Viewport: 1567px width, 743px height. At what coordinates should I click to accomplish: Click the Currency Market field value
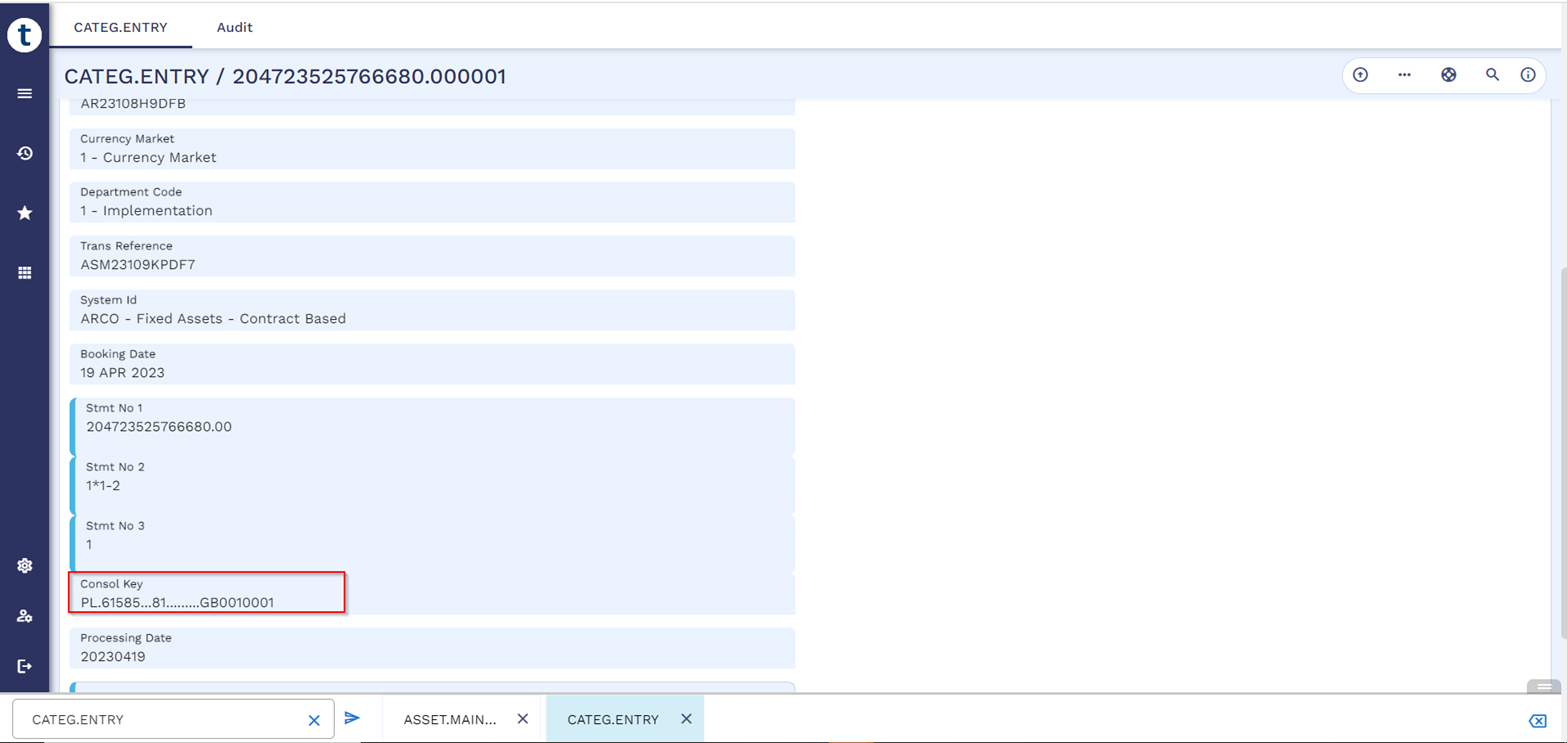pyautogui.click(x=148, y=157)
